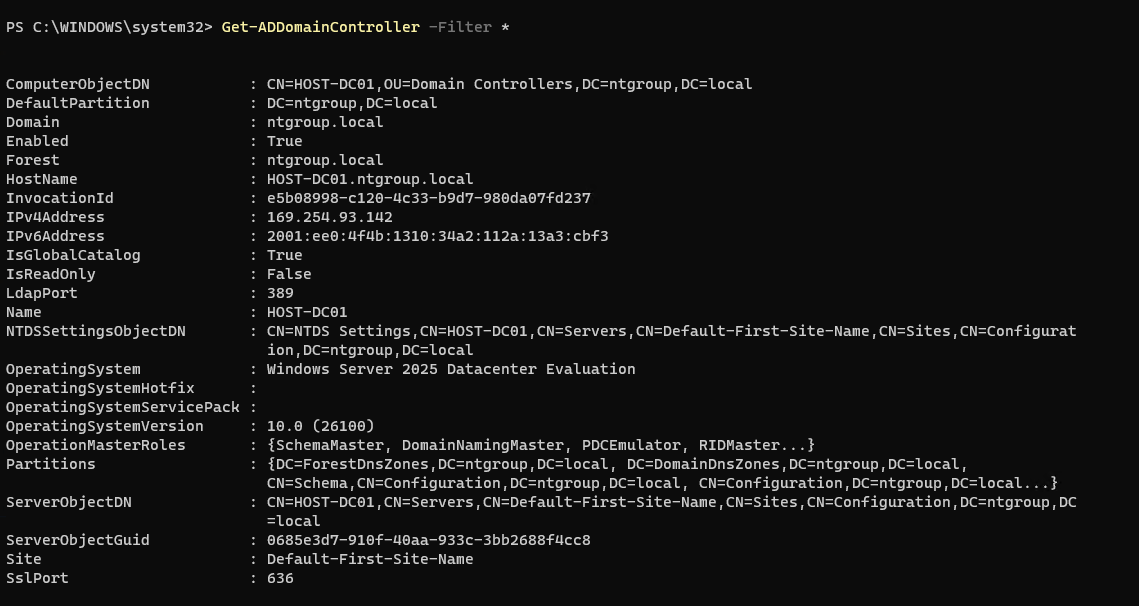This screenshot has width=1139, height=606.
Task: Click the OperatingSystemVersion value 10.0 (26100)
Action: 320,426
